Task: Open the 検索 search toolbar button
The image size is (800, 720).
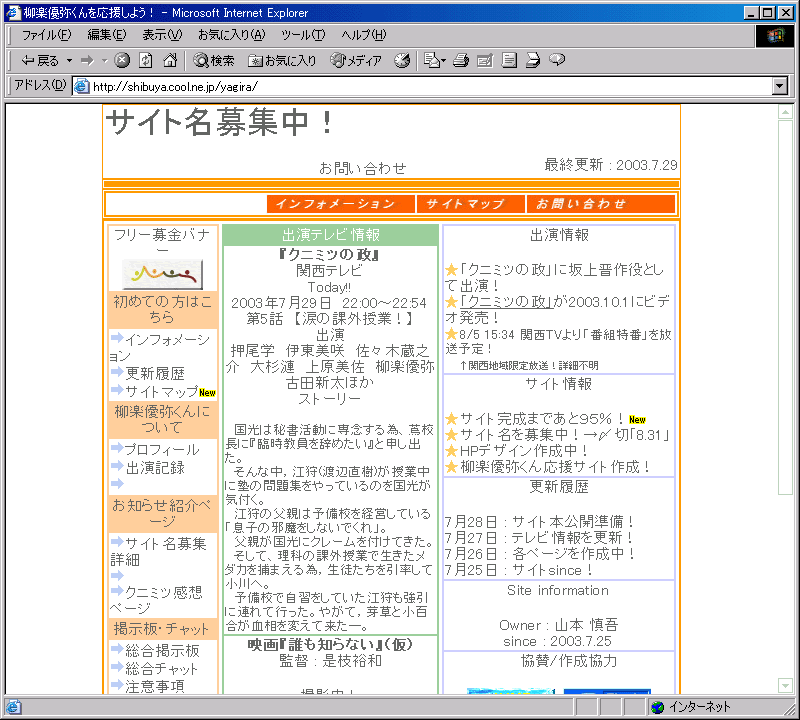Action: (x=214, y=61)
